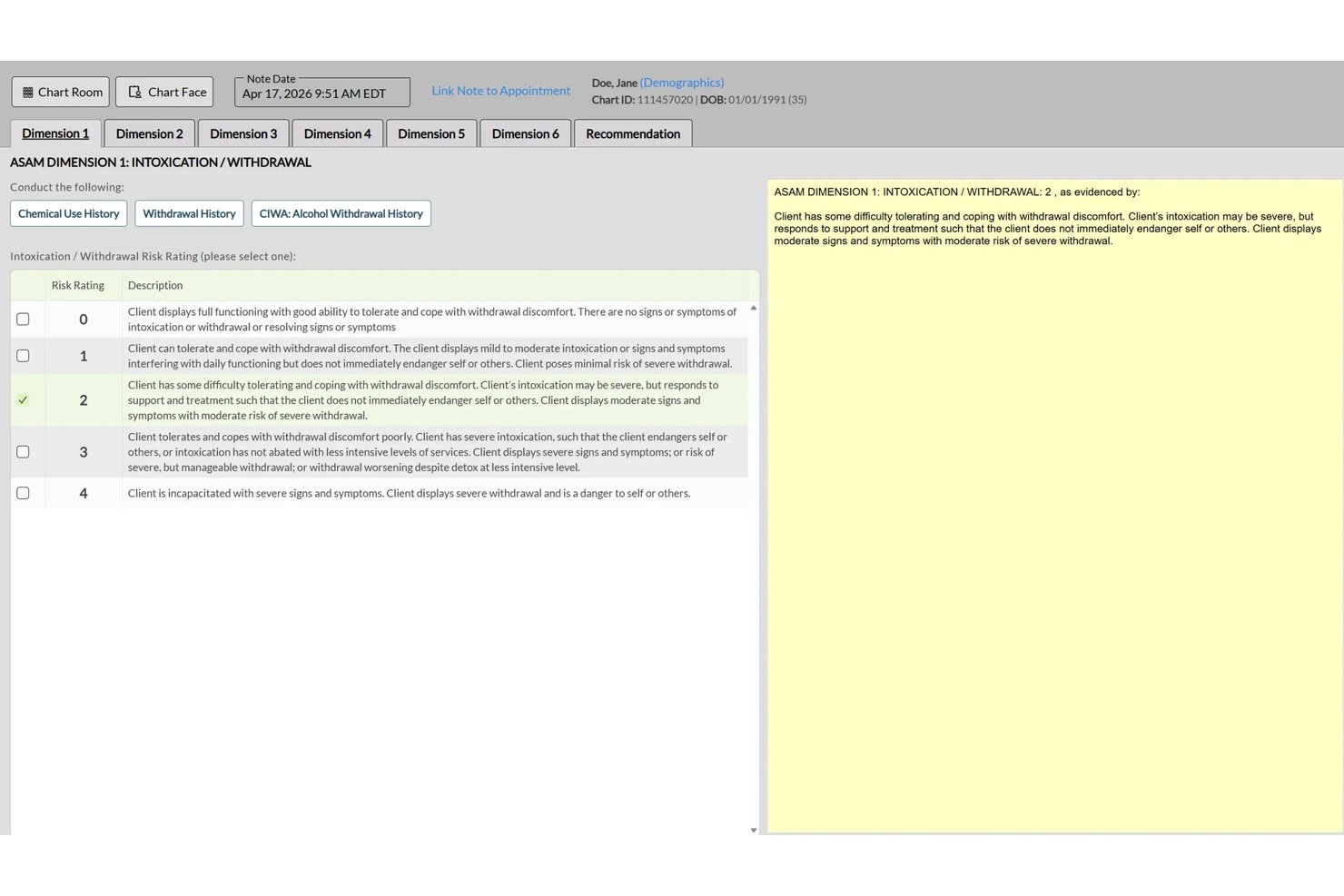Check the risk rating 0 checkbox

pos(23,320)
